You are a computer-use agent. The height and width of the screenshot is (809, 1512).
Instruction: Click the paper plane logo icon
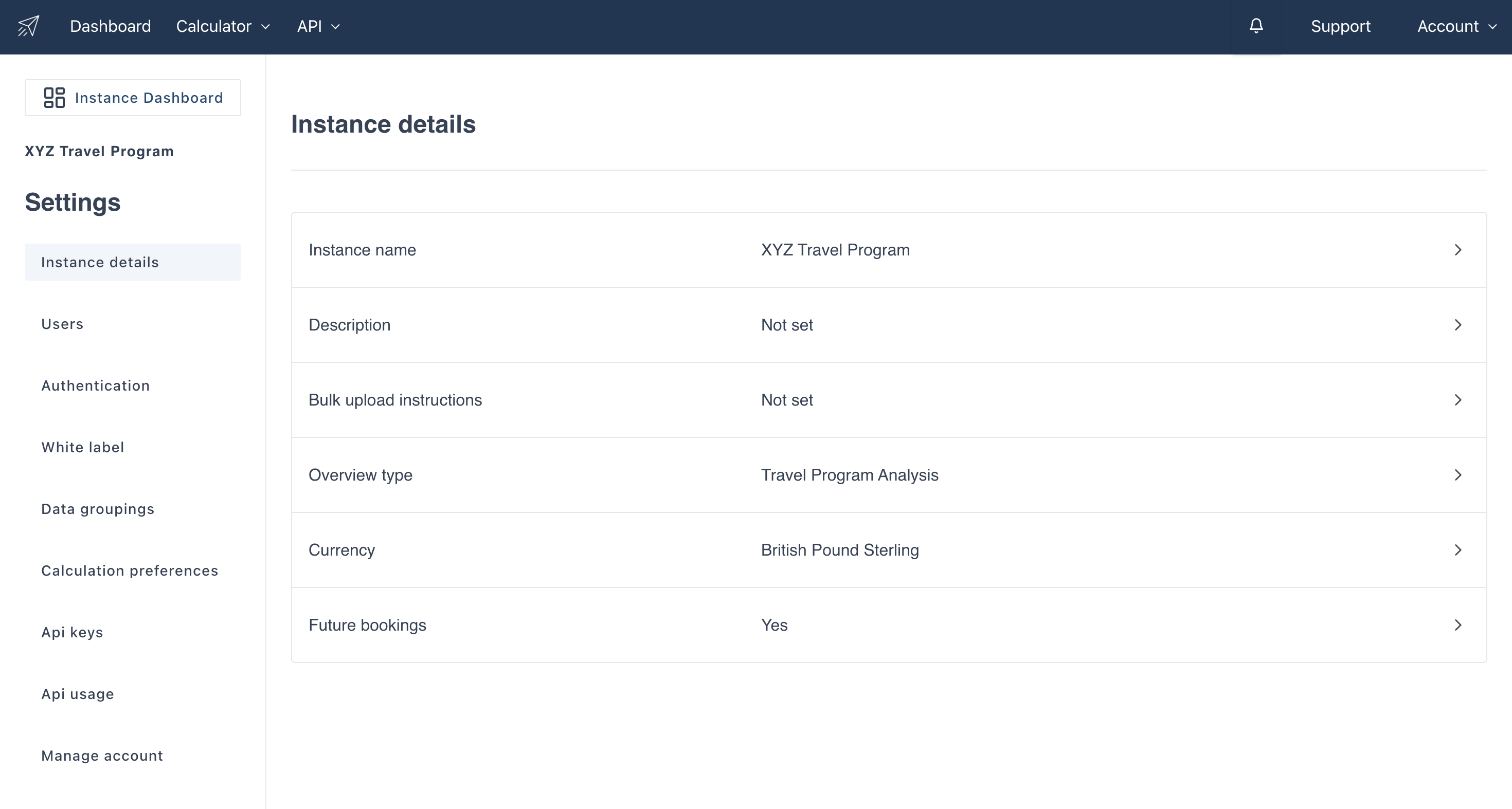click(x=28, y=26)
